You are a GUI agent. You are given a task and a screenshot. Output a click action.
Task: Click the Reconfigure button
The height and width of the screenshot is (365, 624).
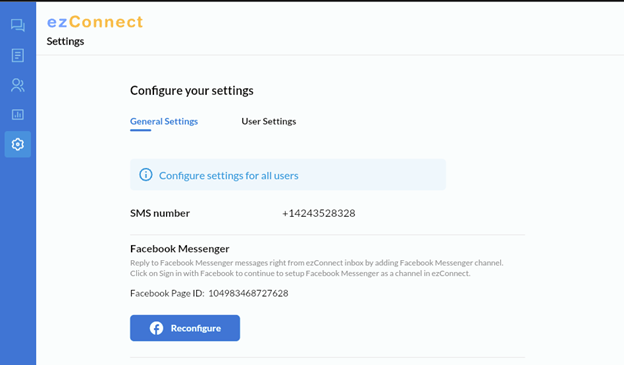click(x=185, y=328)
